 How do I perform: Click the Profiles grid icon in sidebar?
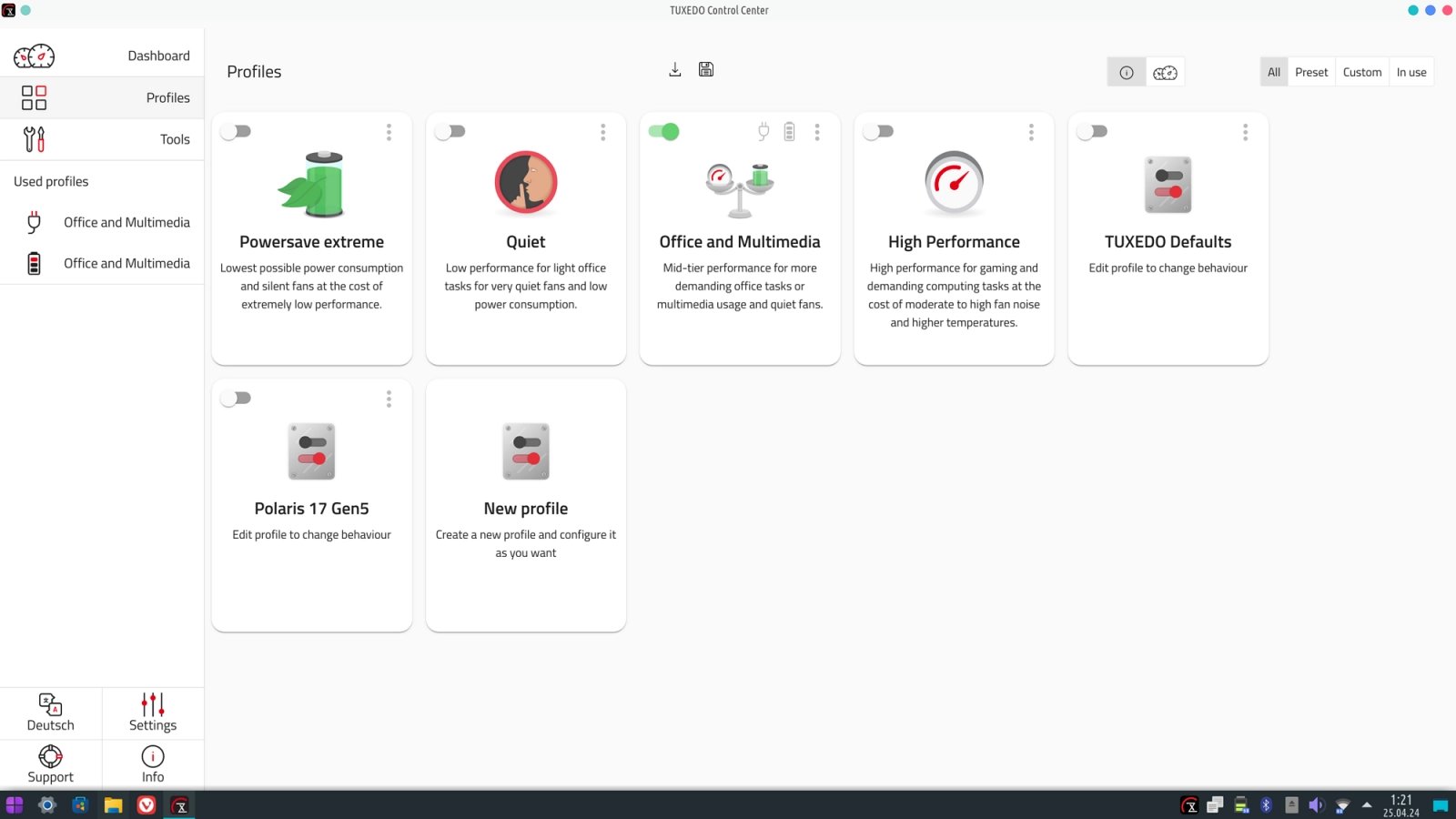coord(34,97)
